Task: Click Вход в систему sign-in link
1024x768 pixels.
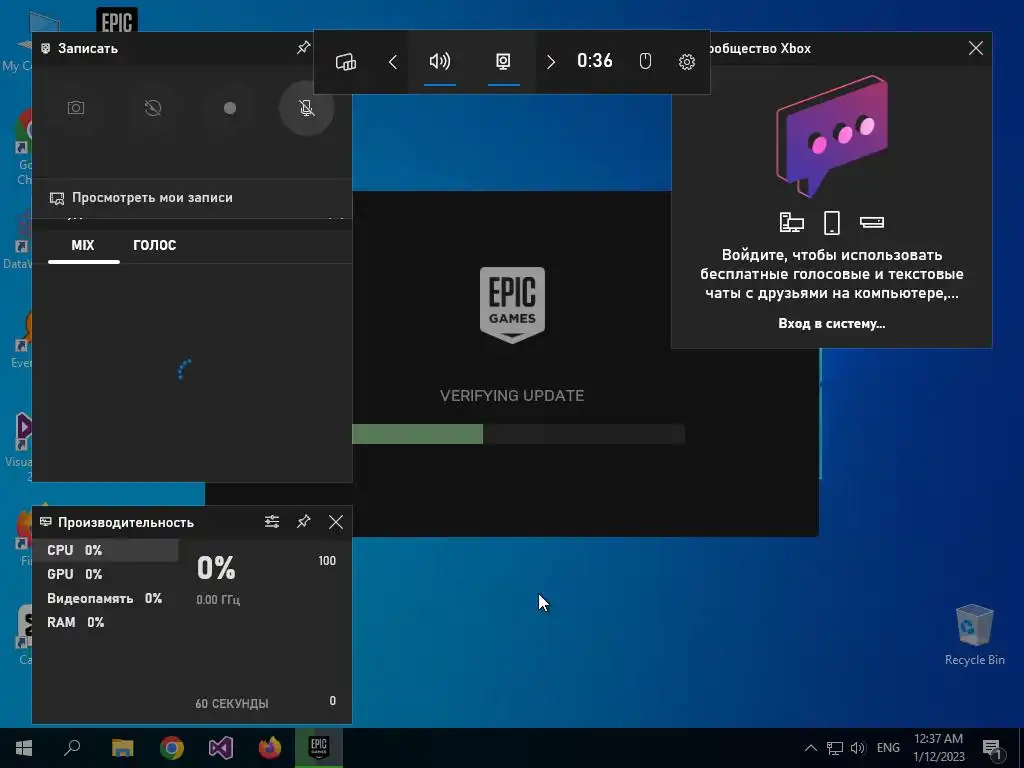Action: [x=831, y=324]
